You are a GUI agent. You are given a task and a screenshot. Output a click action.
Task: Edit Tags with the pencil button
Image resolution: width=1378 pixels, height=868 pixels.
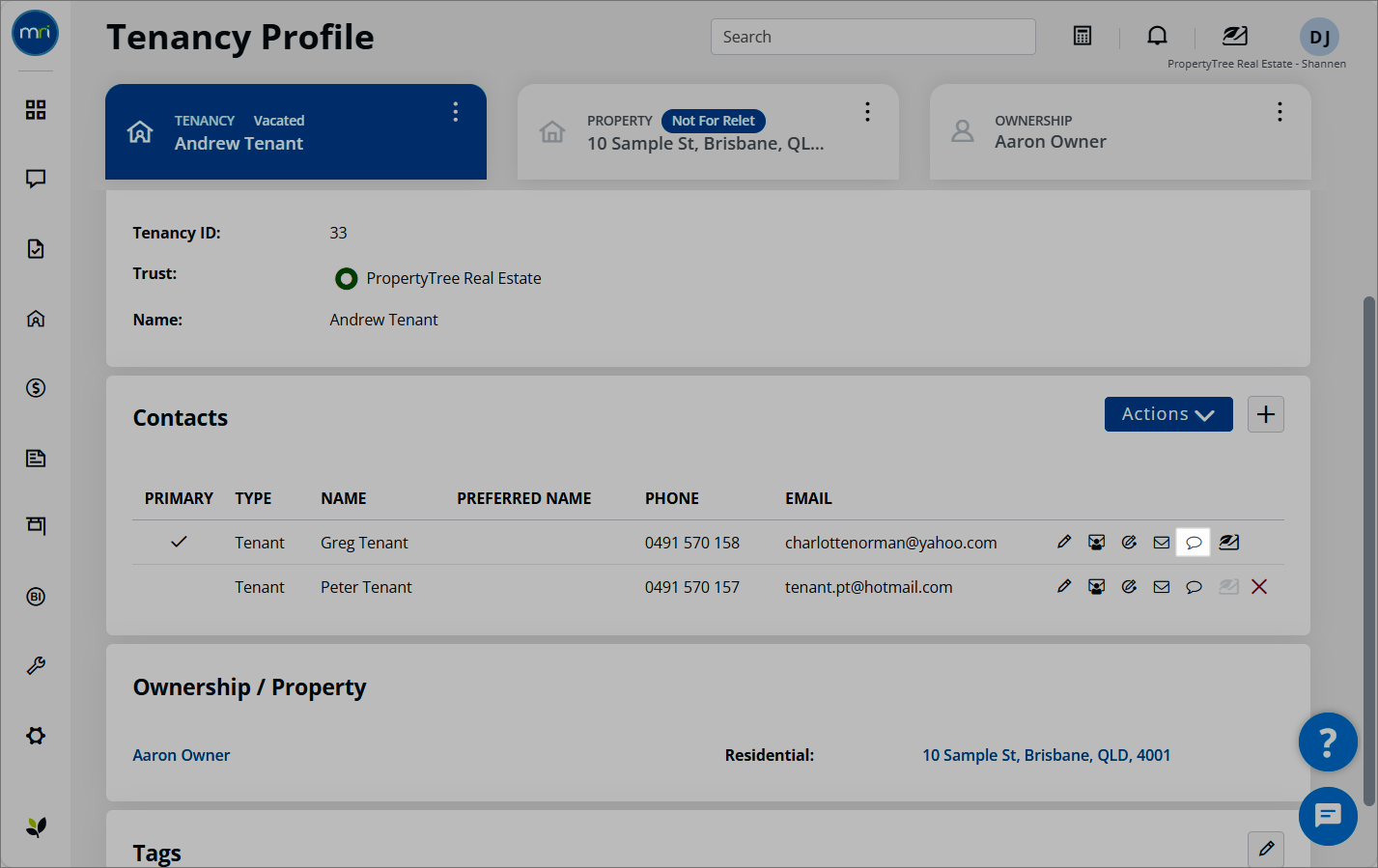coord(1266,850)
